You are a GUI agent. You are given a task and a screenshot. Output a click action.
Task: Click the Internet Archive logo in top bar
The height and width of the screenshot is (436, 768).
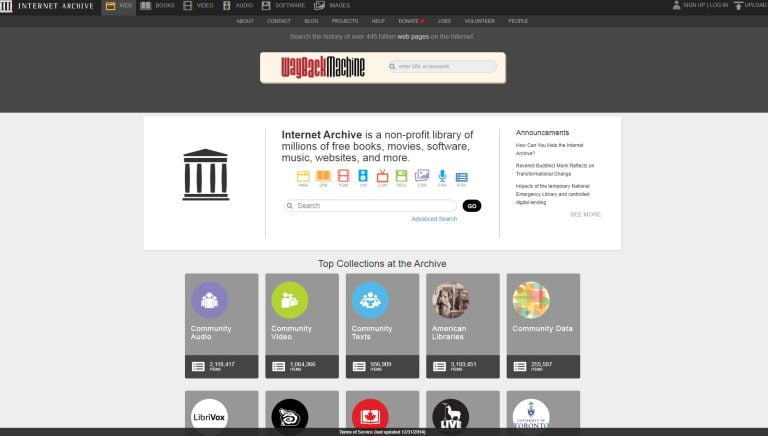[47, 6]
